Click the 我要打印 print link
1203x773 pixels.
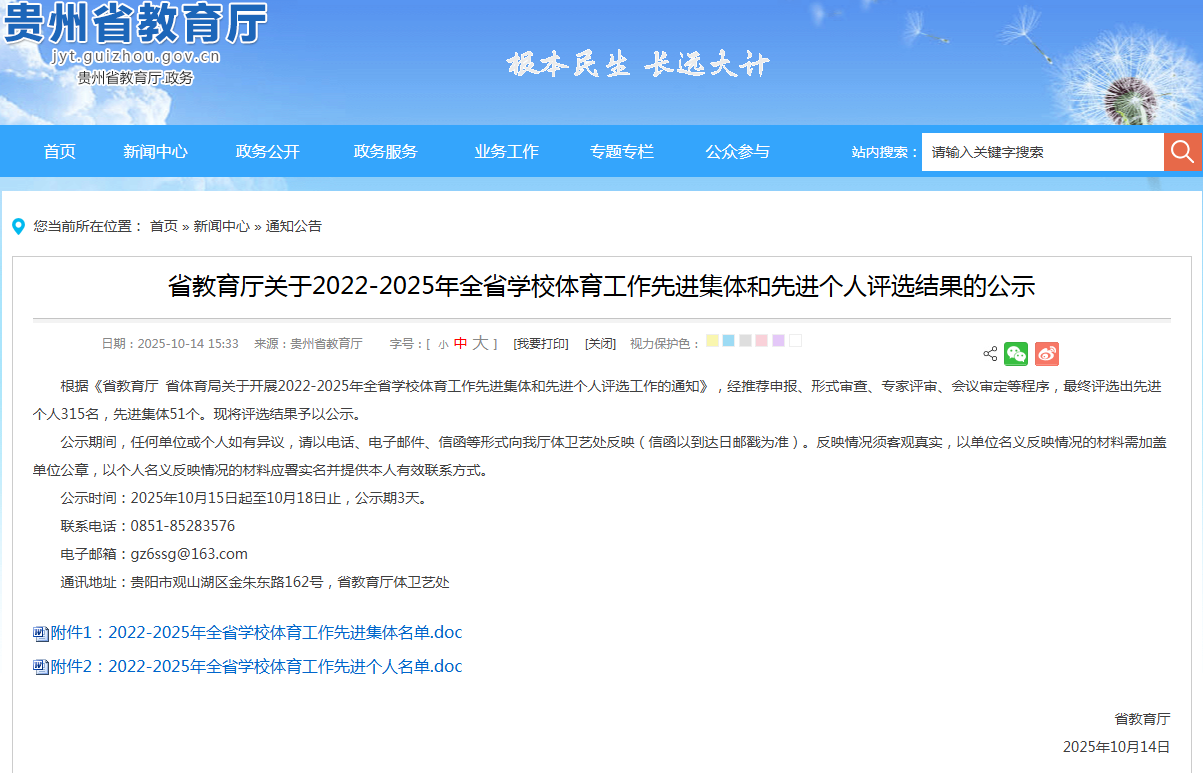[540, 344]
